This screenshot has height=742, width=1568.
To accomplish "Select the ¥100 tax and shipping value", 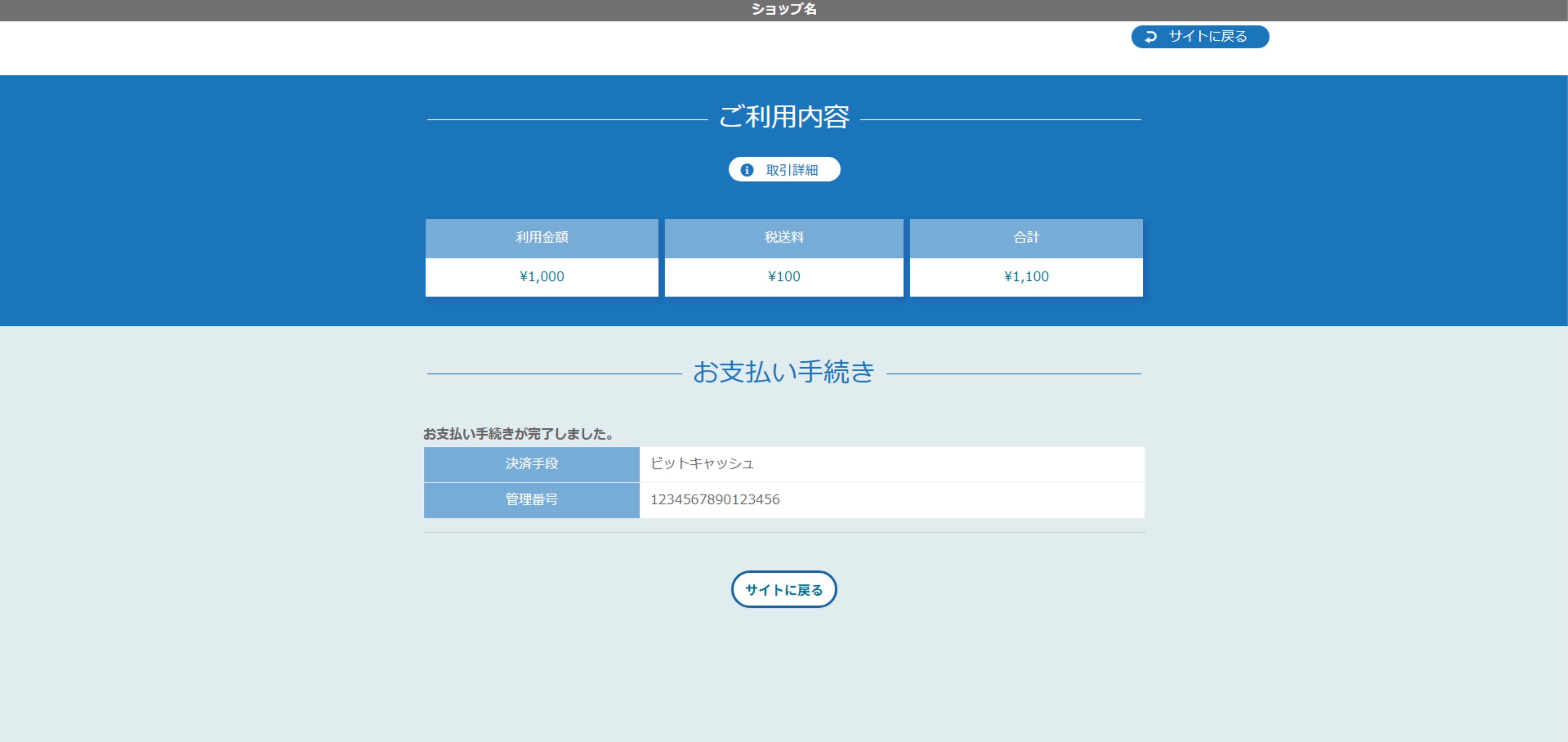I will 784,277.
